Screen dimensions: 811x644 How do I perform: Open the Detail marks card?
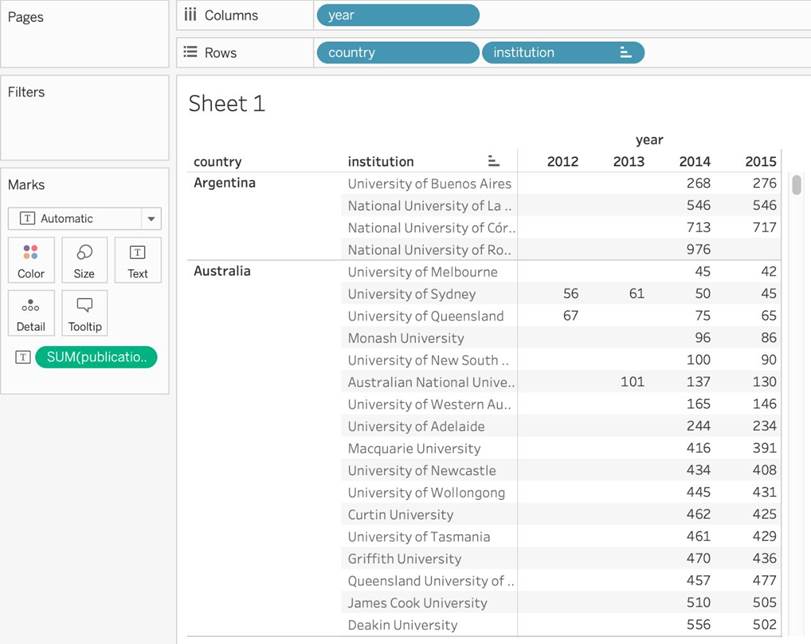point(31,313)
